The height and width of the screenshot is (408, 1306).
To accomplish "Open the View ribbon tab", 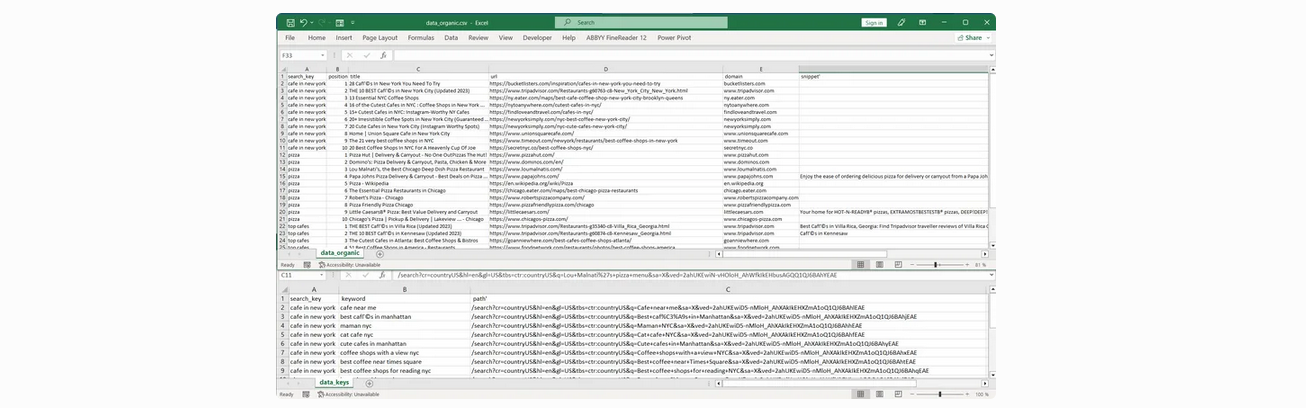I will click(x=506, y=38).
